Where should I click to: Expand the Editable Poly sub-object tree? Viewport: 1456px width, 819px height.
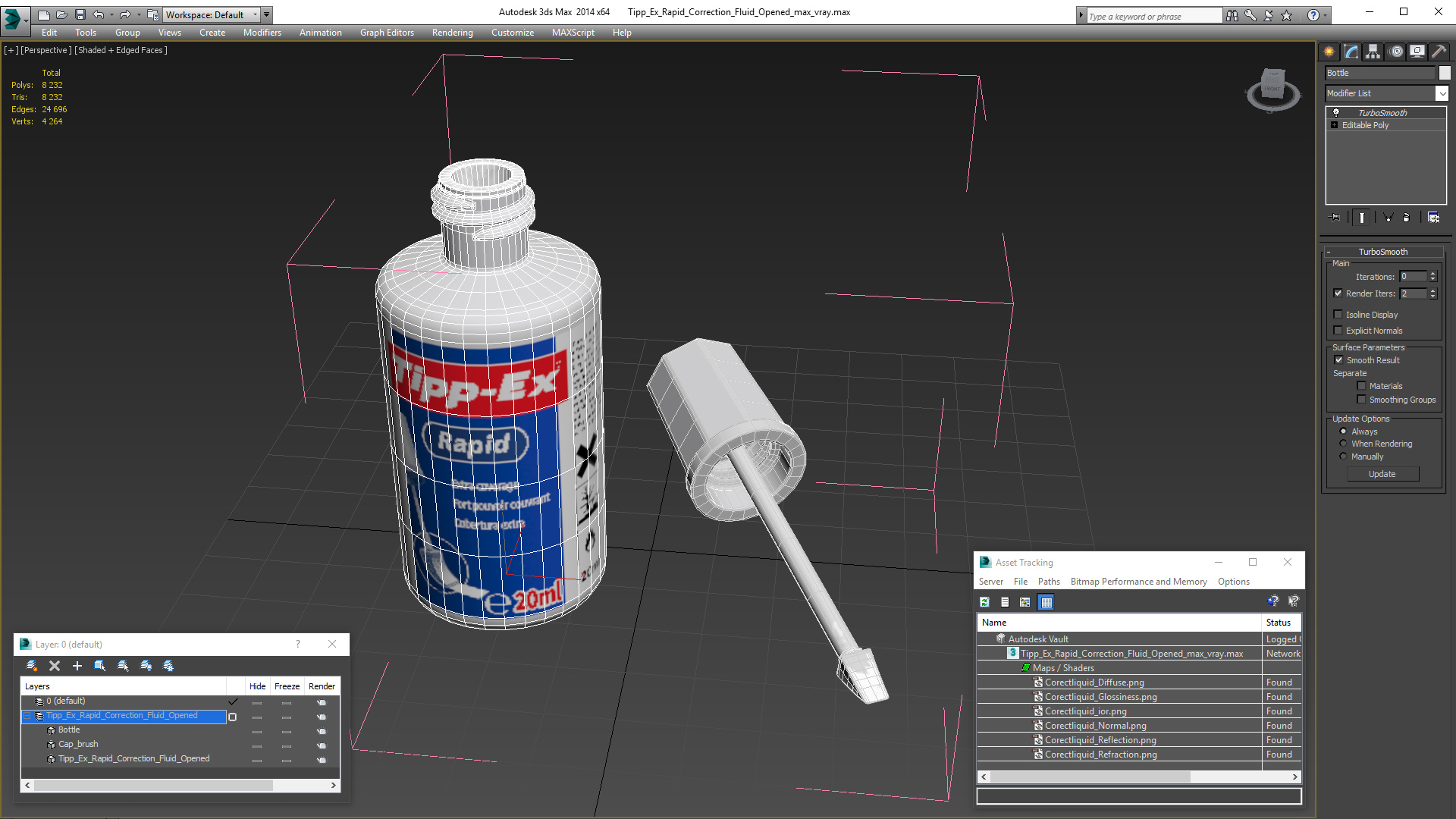click(1335, 125)
